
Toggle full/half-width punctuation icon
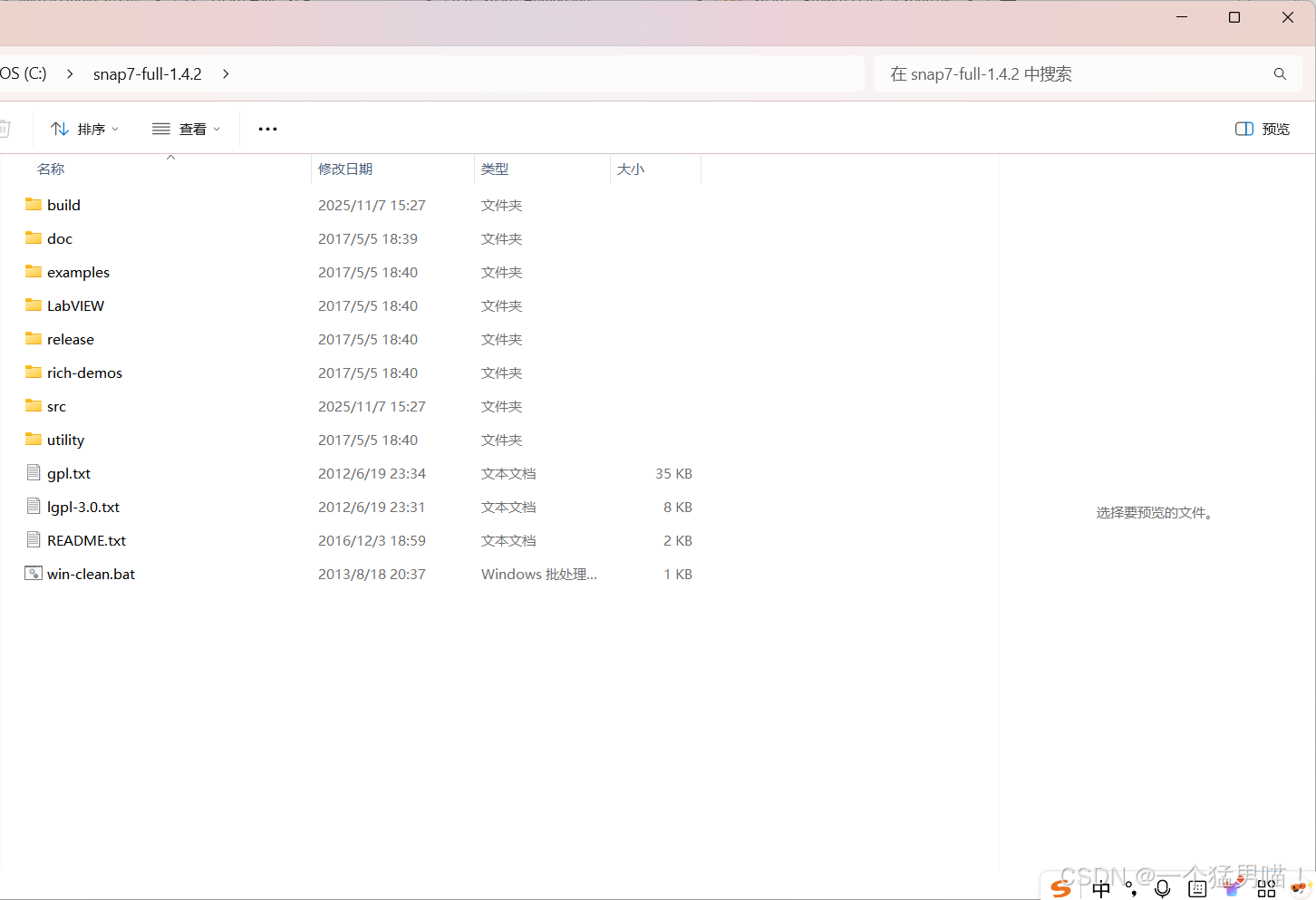1131,888
